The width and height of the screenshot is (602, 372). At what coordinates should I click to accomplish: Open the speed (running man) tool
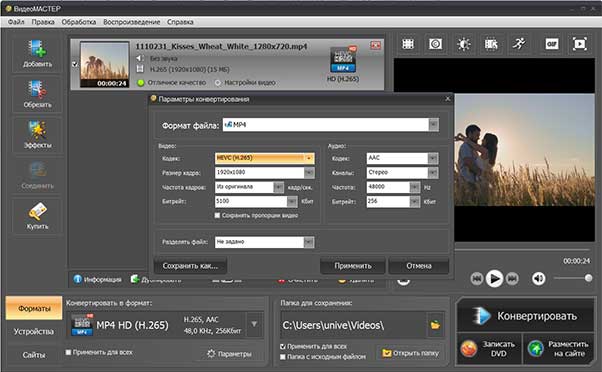click(x=519, y=44)
